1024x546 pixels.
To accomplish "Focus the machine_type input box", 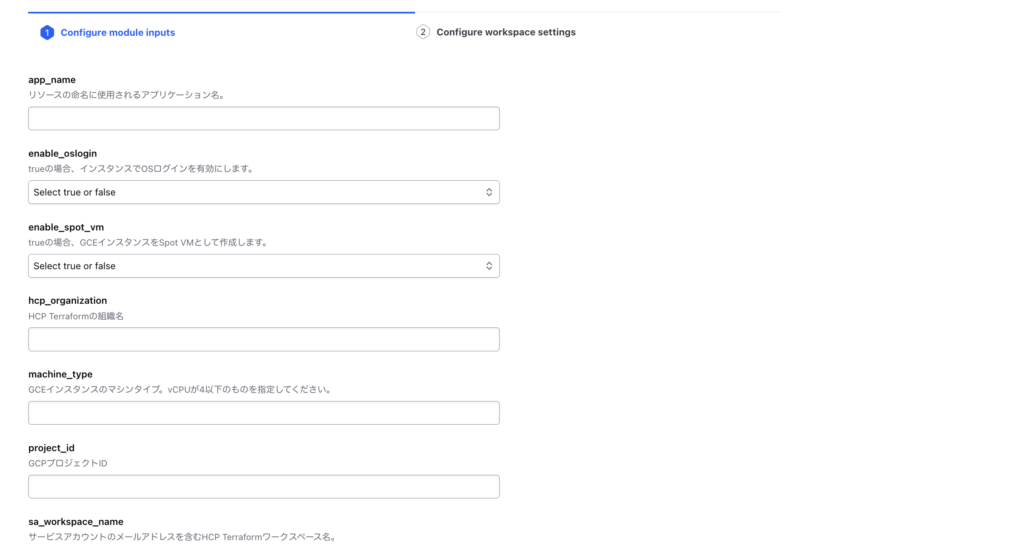I will (264, 413).
